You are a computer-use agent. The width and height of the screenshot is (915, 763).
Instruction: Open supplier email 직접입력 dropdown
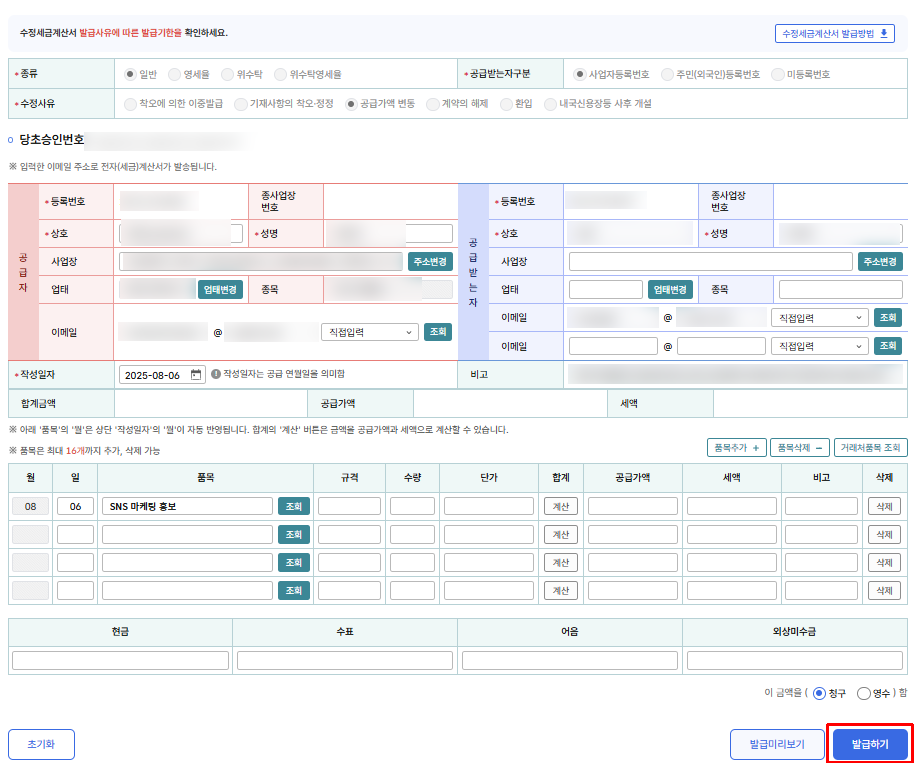370,332
